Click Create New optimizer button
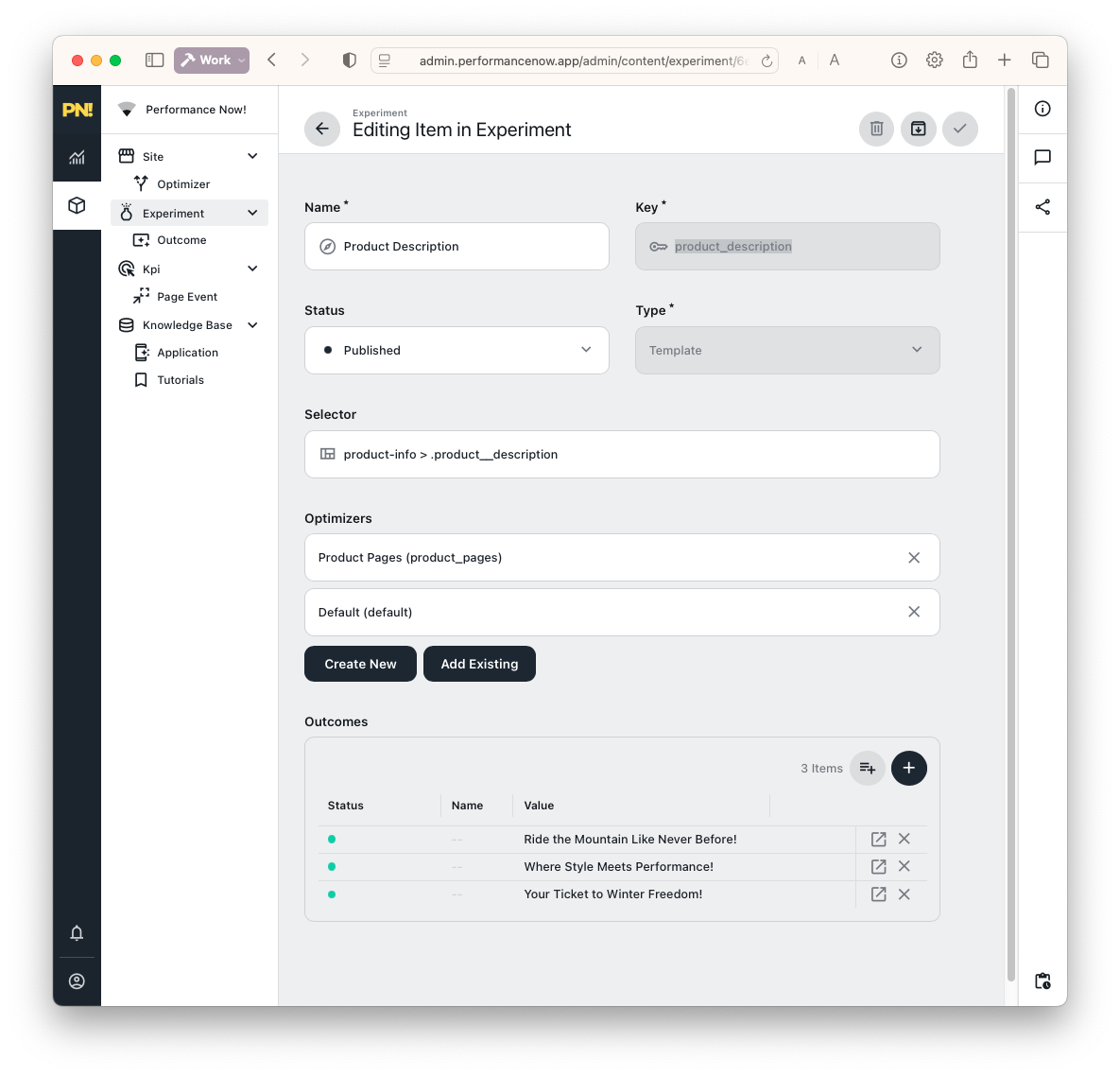 pos(360,664)
